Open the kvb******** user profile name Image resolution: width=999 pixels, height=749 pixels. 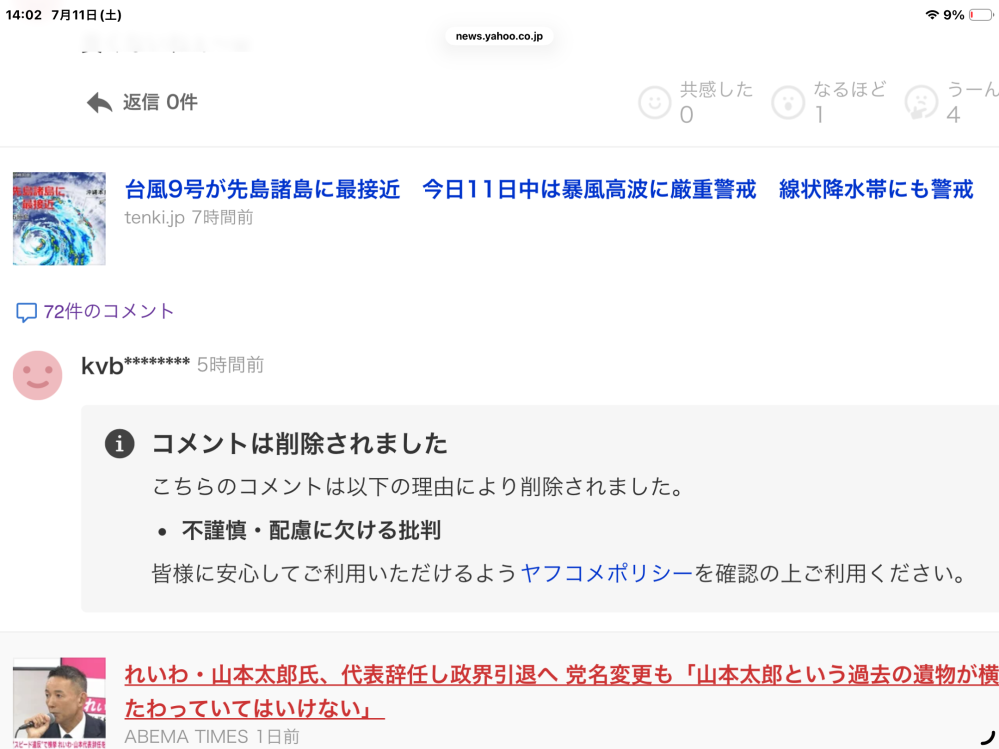pyautogui.click(x=135, y=366)
